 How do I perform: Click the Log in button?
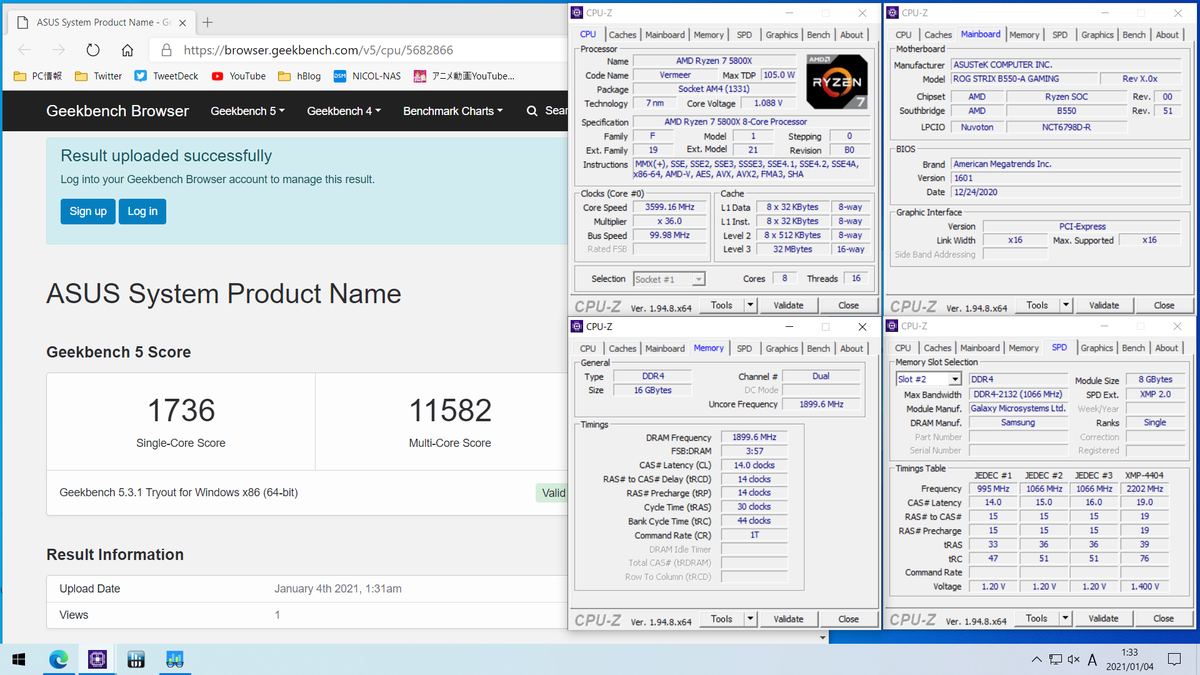(142, 211)
